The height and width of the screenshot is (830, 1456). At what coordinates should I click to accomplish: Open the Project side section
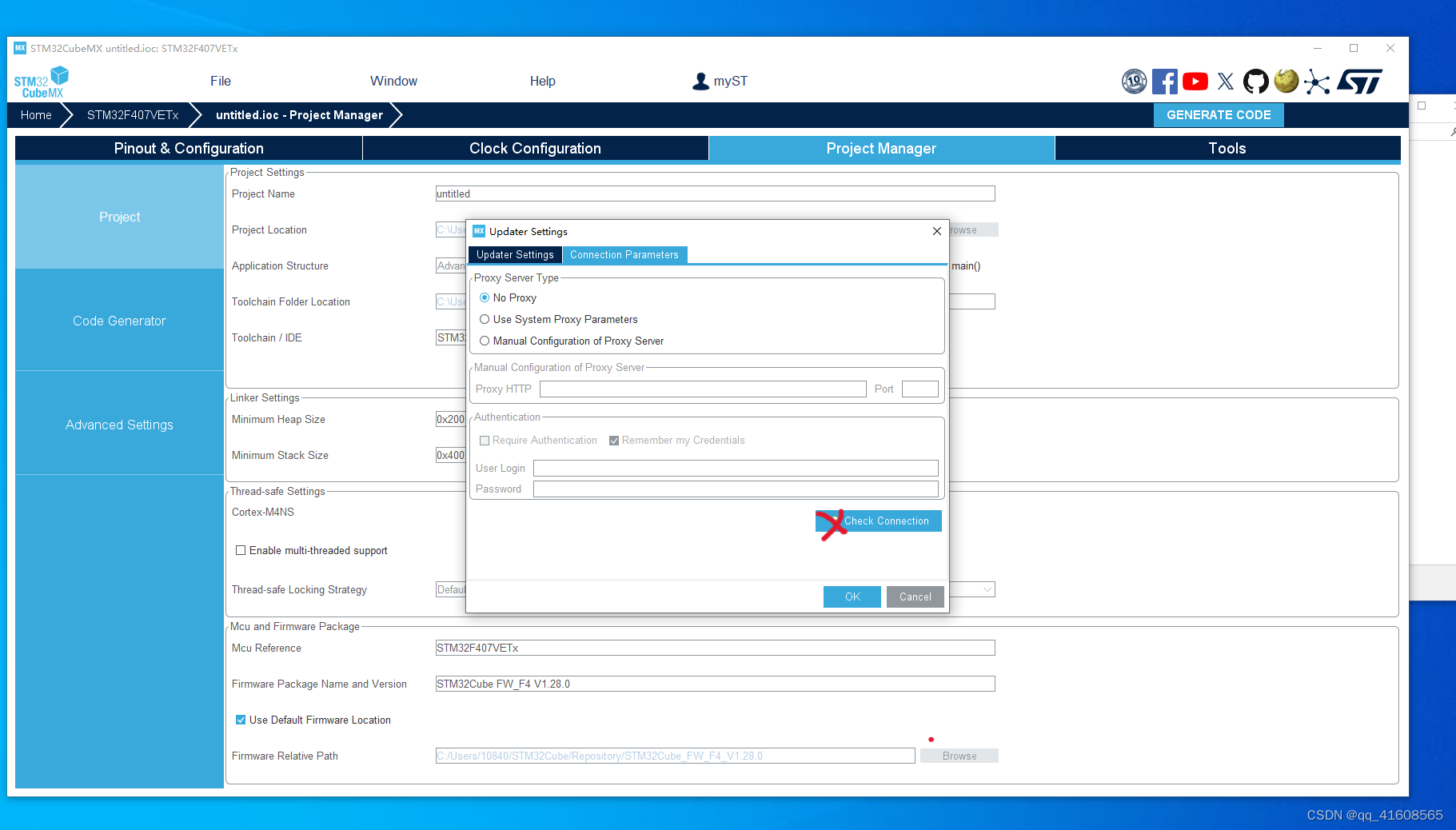pyautogui.click(x=119, y=217)
